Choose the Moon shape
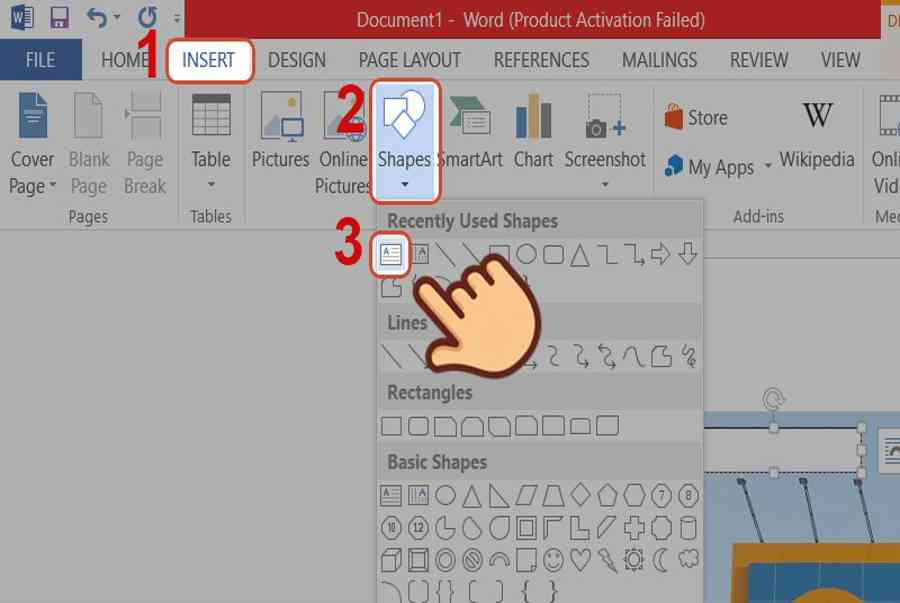 (661, 561)
